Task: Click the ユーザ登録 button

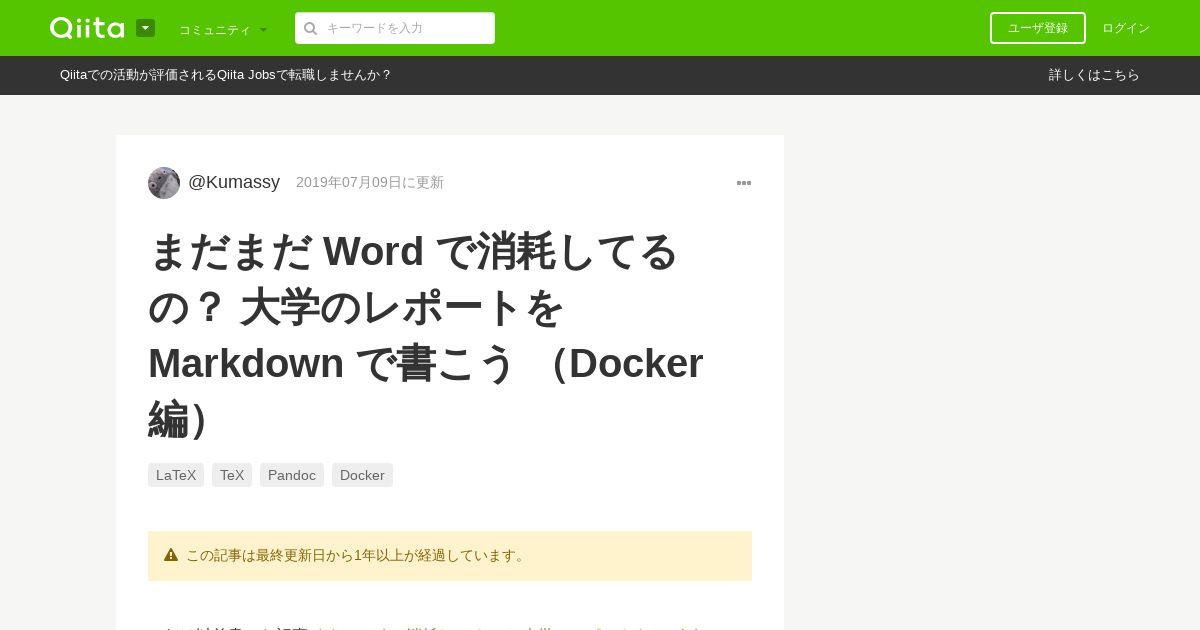Action: (x=1038, y=28)
